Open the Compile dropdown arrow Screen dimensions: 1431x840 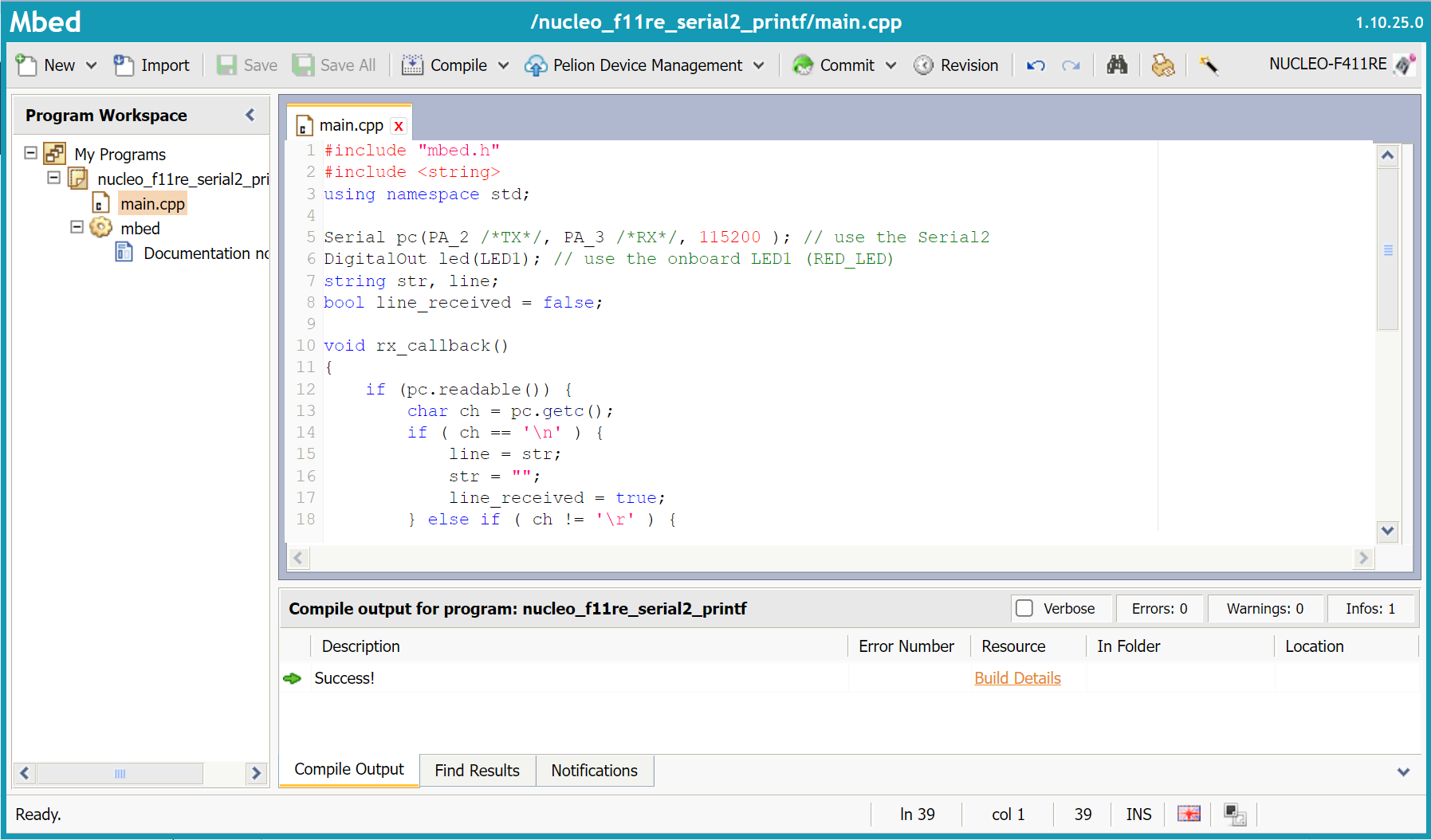[504, 65]
